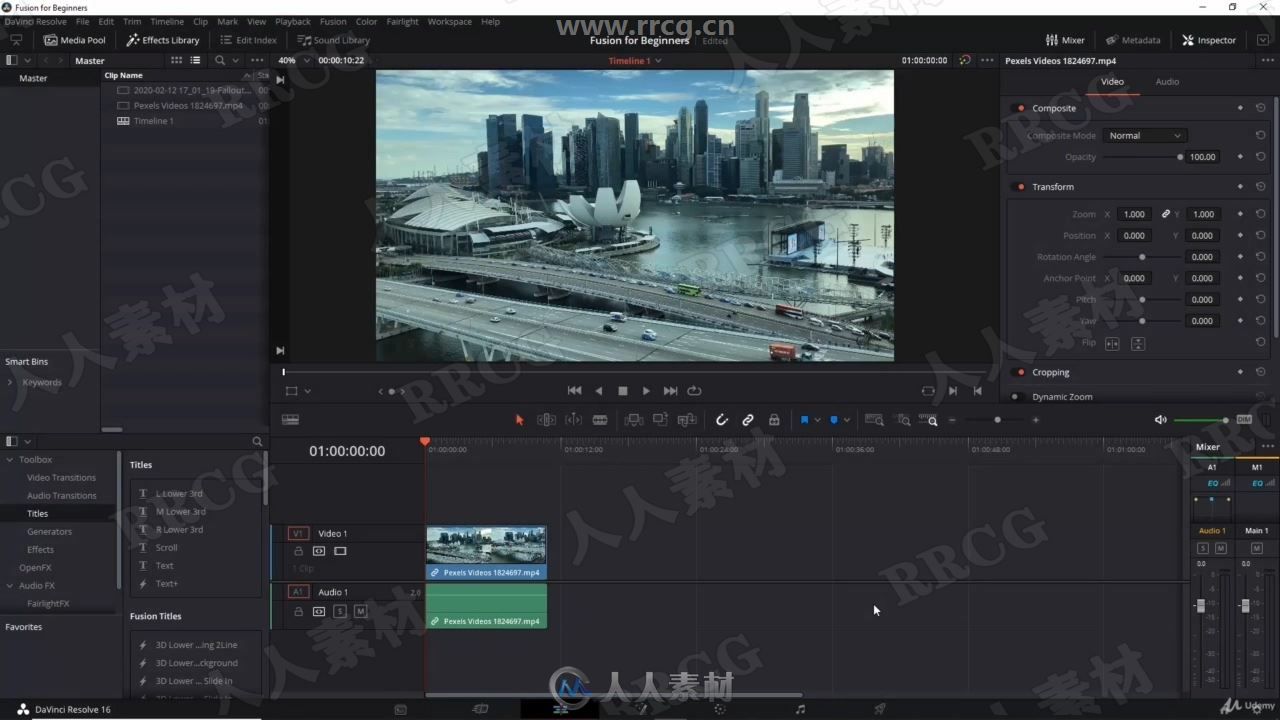Reset Opacity value with reset arrow
The height and width of the screenshot is (720, 1280).
point(1260,157)
